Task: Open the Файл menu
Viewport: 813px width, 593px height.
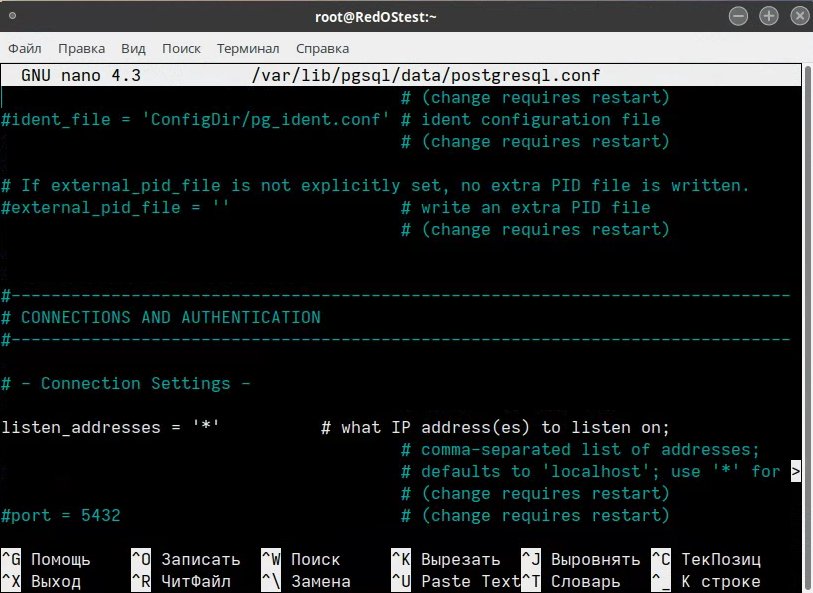Action: pos(26,48)
